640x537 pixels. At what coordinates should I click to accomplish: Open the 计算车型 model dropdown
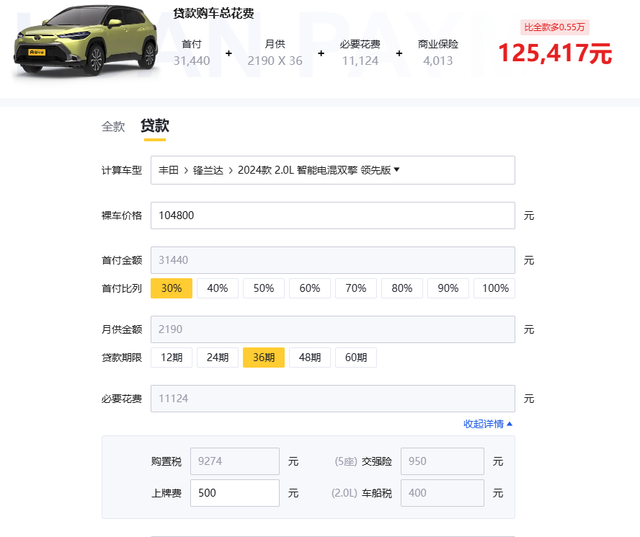click(333, 170)
